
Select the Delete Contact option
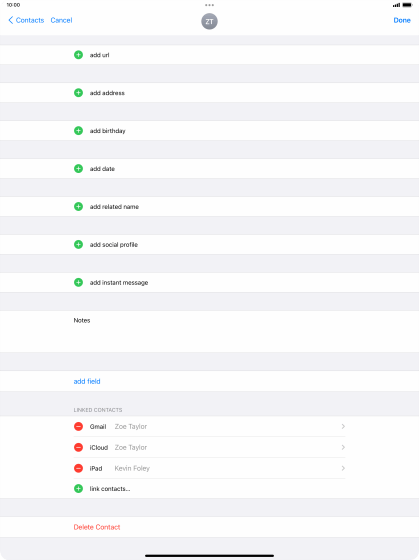[97, 527]
